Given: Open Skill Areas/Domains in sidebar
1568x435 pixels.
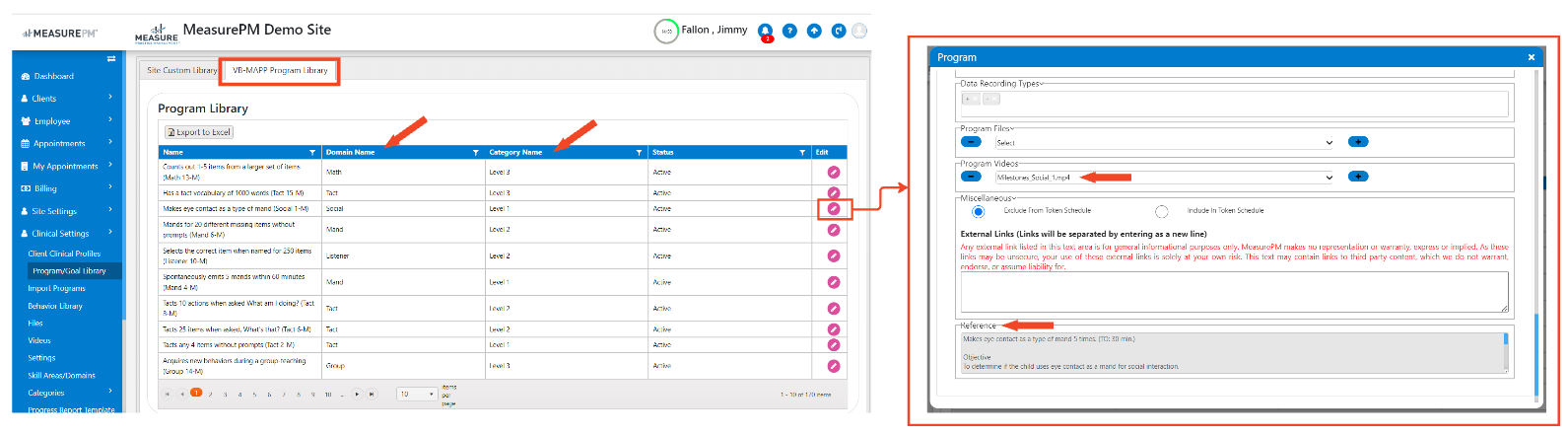Looking at the screenshot, I should 61,375.
